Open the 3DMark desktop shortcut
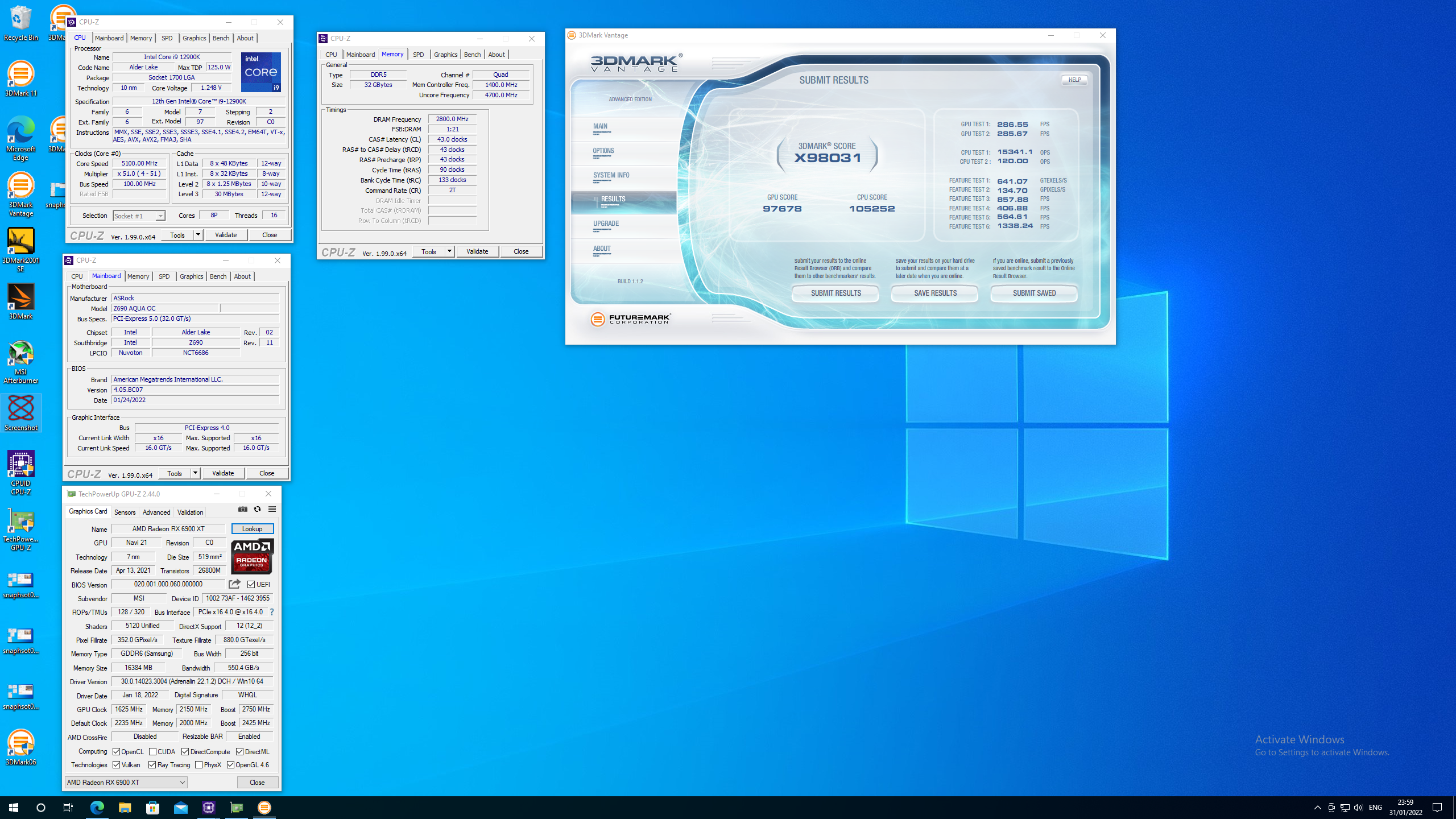Screen dimensions: 1456x819 pyautogui.click(x=20, y=301)
